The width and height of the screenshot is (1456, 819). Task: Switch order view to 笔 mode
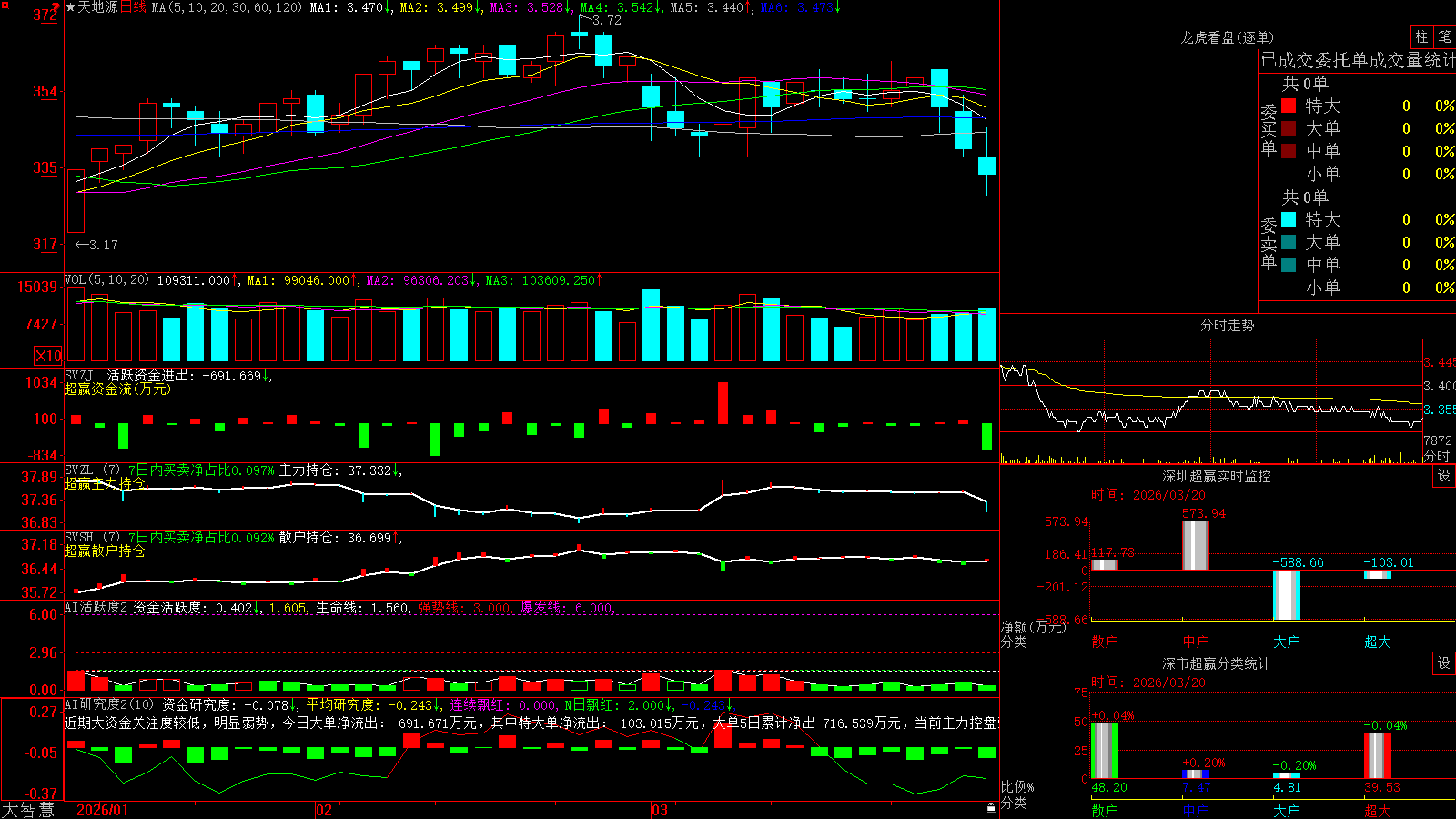(1444, 36)
